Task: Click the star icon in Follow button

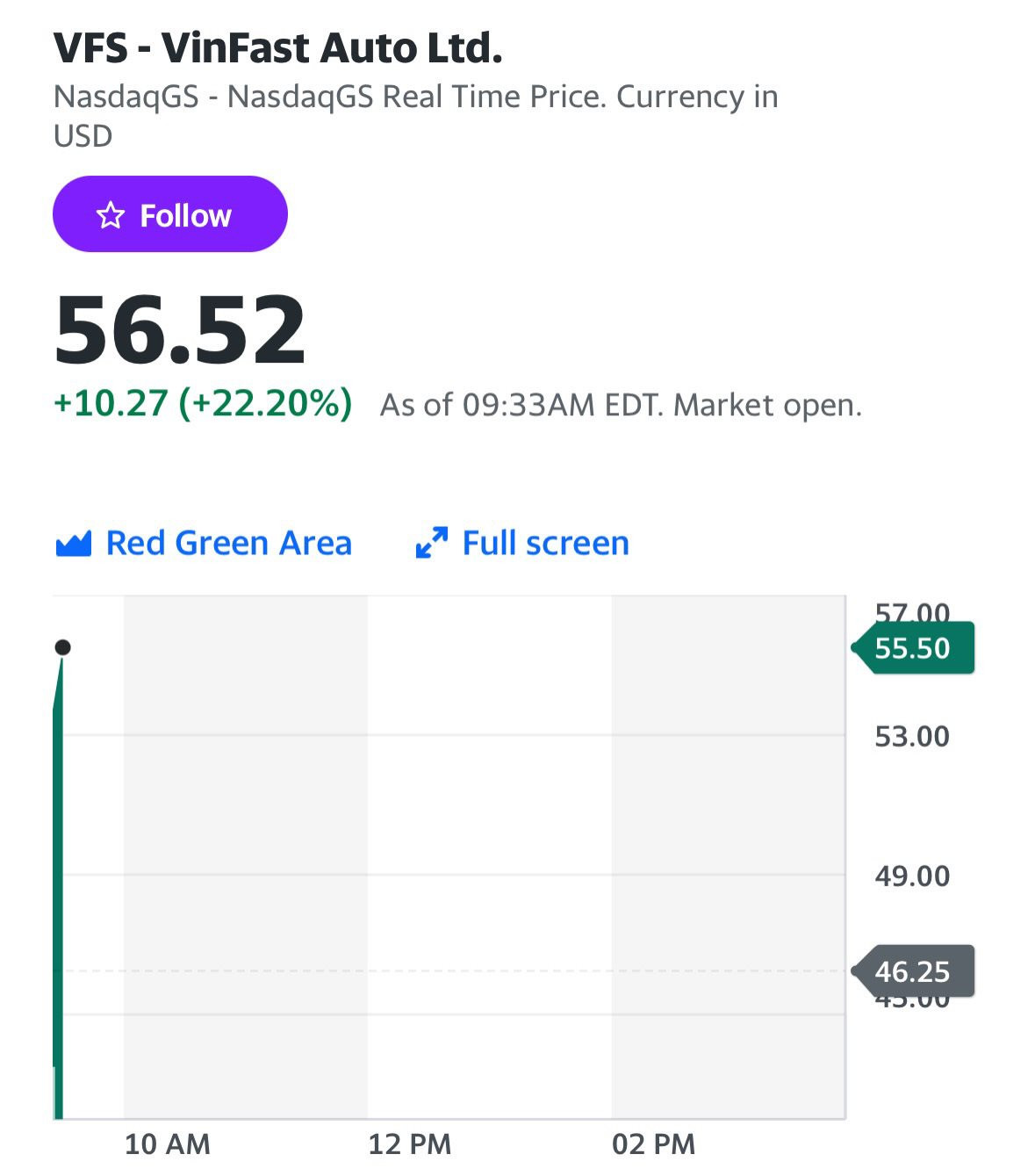Action: coord(111,215)
